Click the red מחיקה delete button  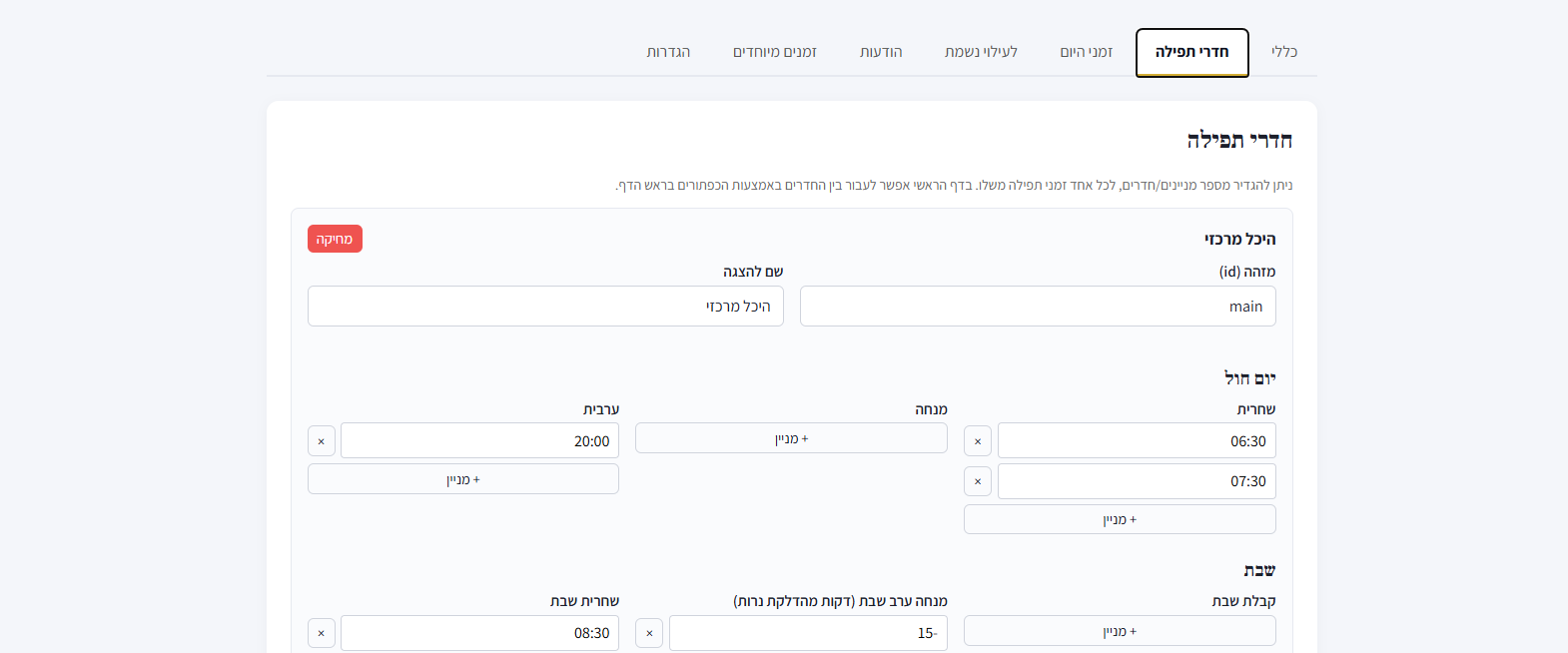(x=335, y=239)
